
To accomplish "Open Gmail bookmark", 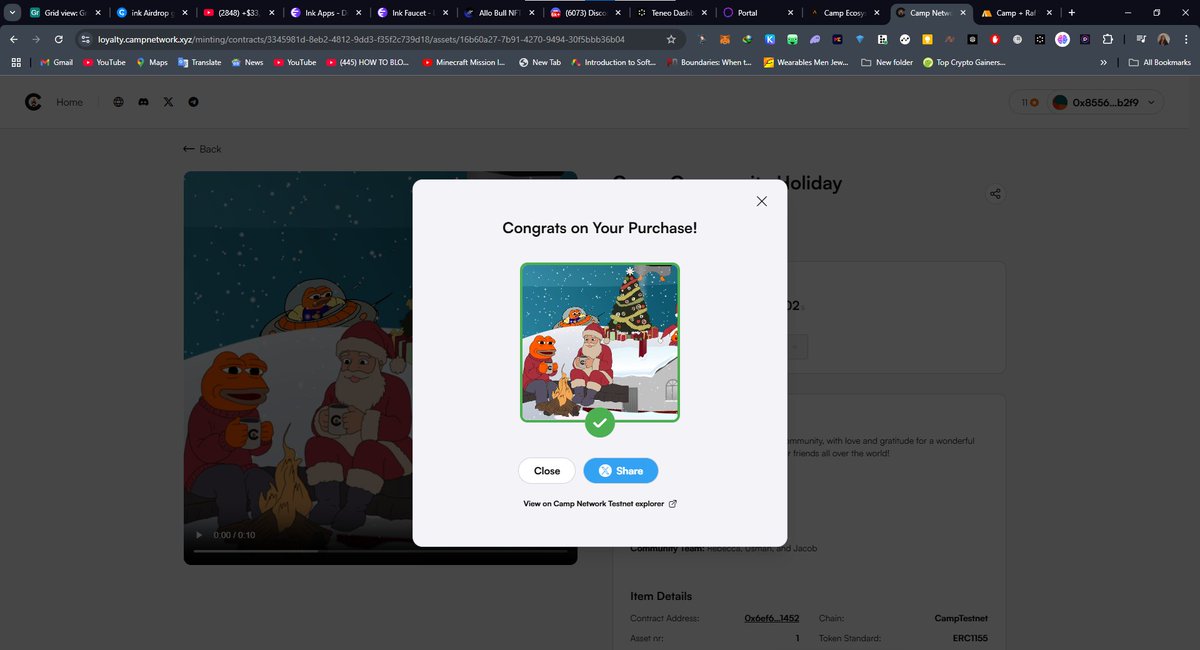I will click(x=56, y=62).
